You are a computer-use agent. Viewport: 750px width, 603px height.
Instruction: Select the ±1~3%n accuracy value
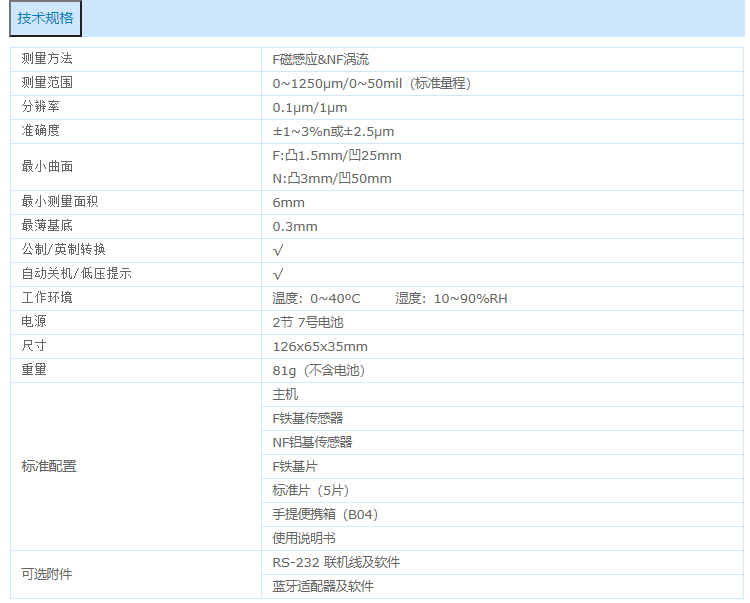(333, 132)
